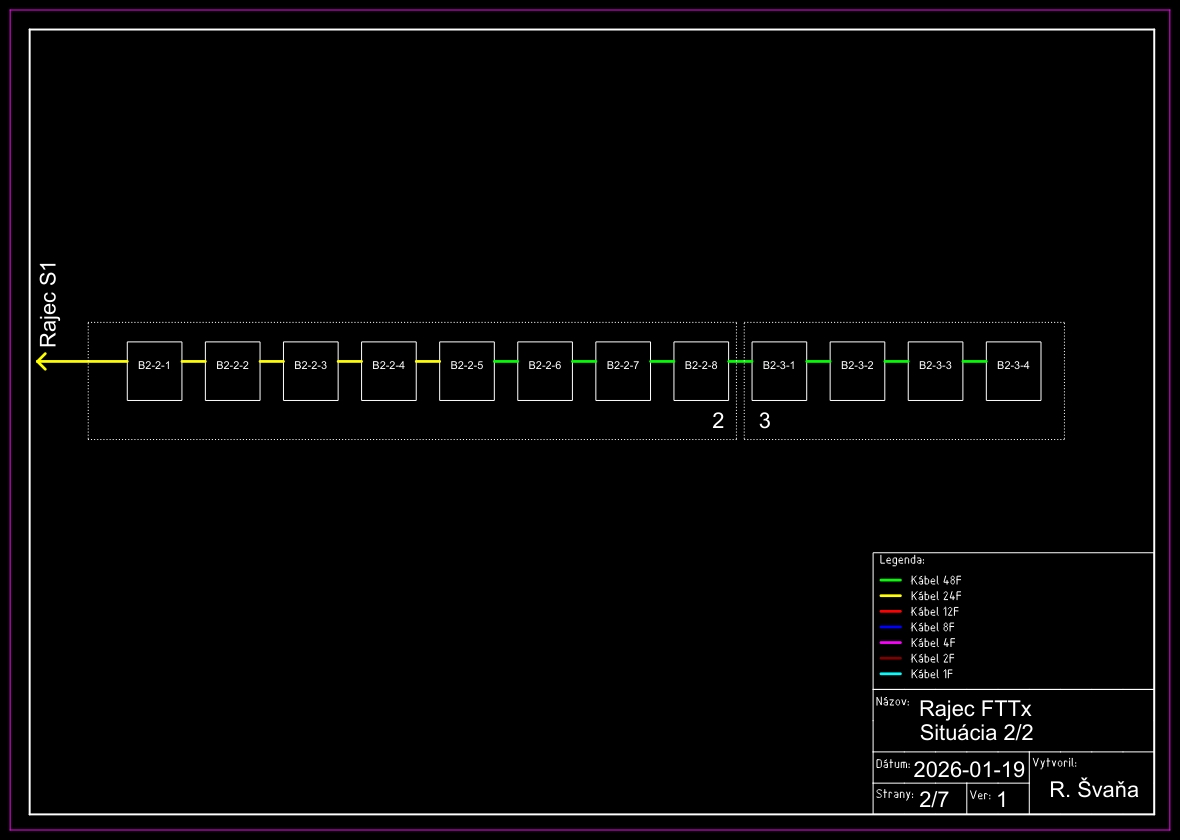Select node box B2-2-5
The height and width of the screenshot is (840, 1180).
click(x=466, y=371)
